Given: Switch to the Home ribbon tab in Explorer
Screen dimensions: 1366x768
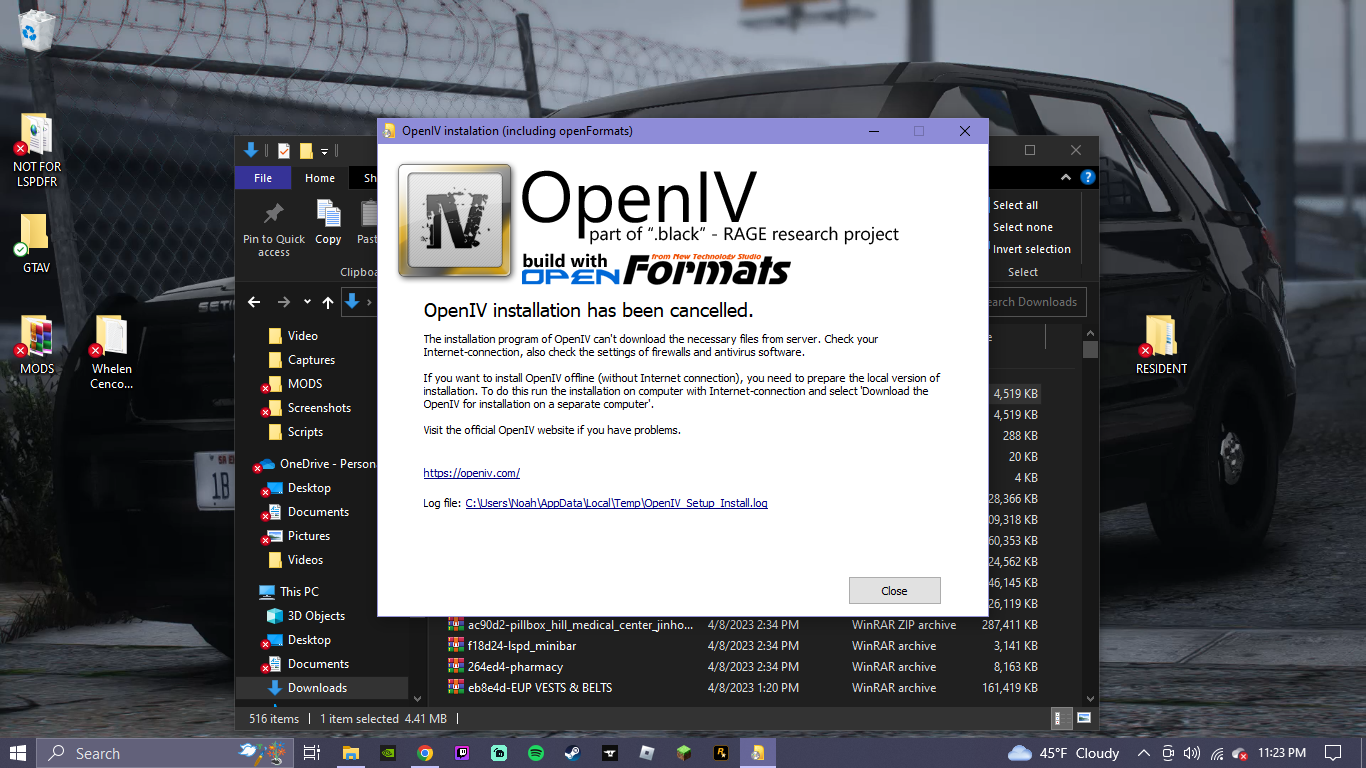Looking at the screenshot, I should coord(320,178).
